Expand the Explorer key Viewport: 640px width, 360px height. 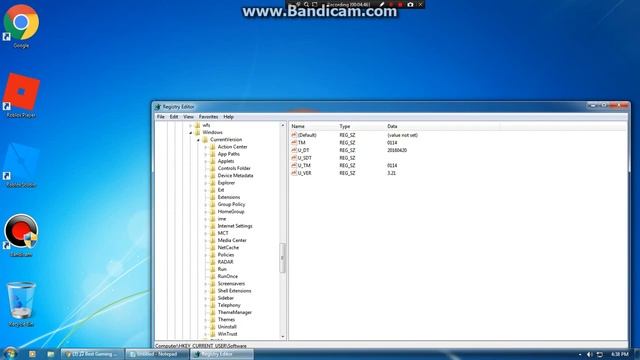[206, 183]
